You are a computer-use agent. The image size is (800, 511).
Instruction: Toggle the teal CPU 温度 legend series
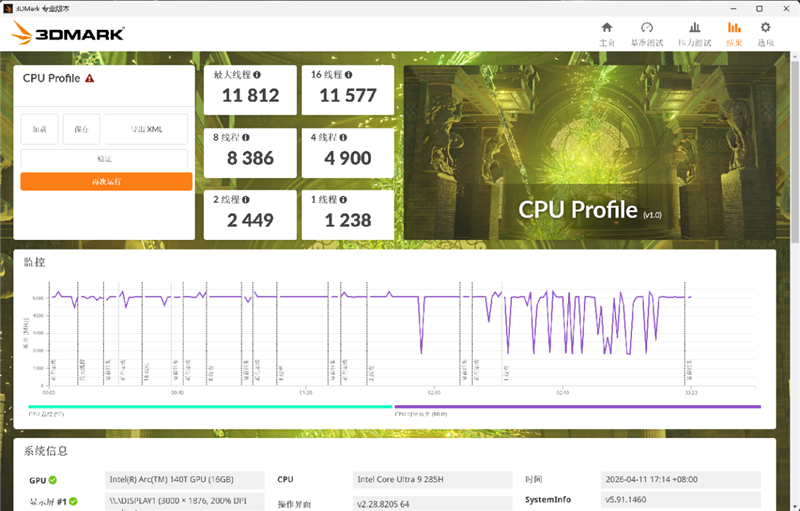coord(210,407)
